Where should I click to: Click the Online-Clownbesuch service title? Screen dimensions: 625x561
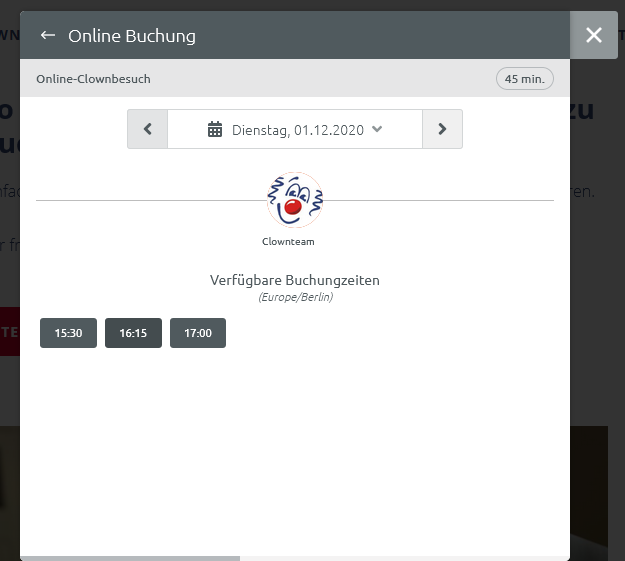pyautogui.click(x=94, y=79)
